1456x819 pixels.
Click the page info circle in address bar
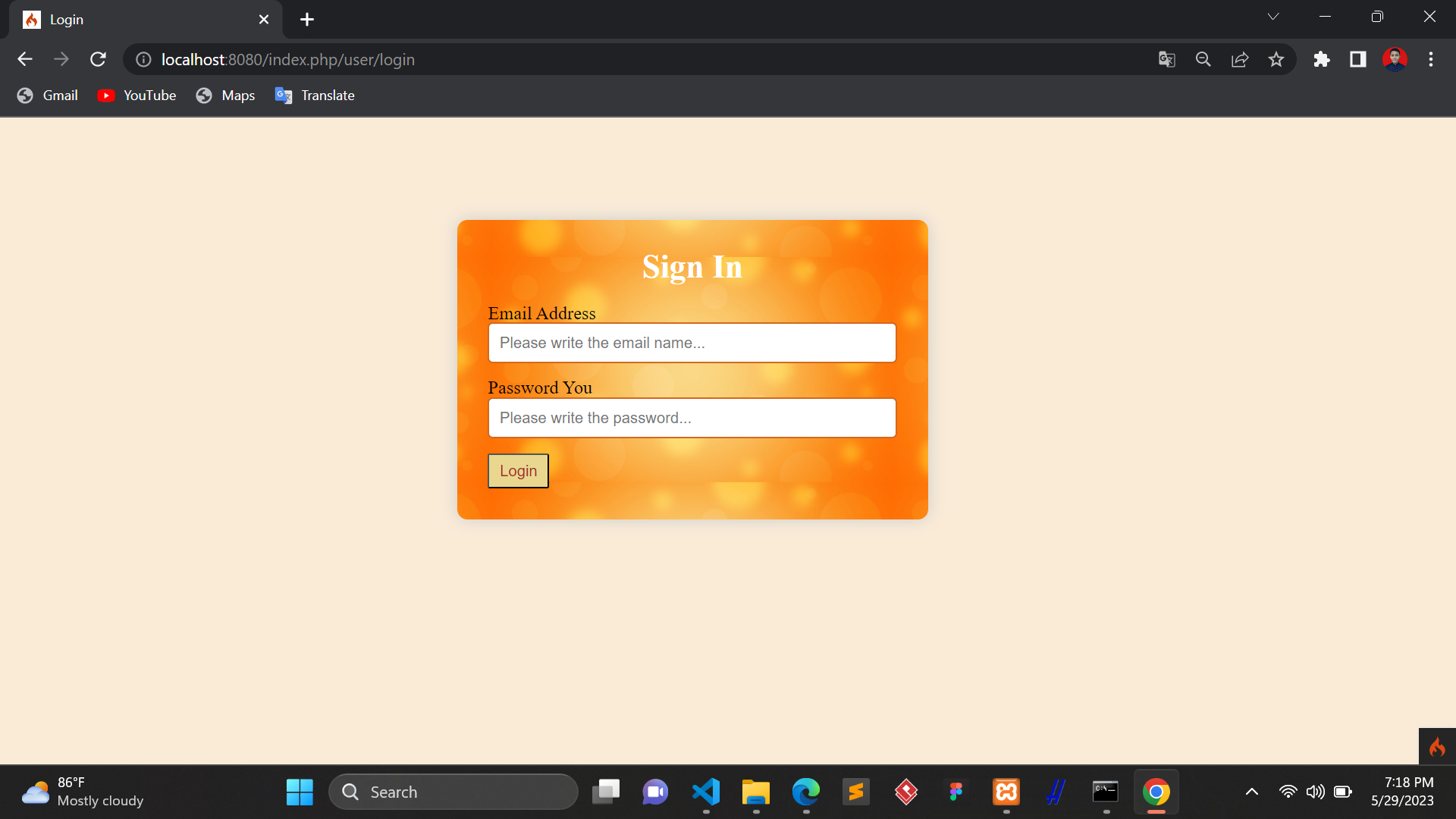143,59
